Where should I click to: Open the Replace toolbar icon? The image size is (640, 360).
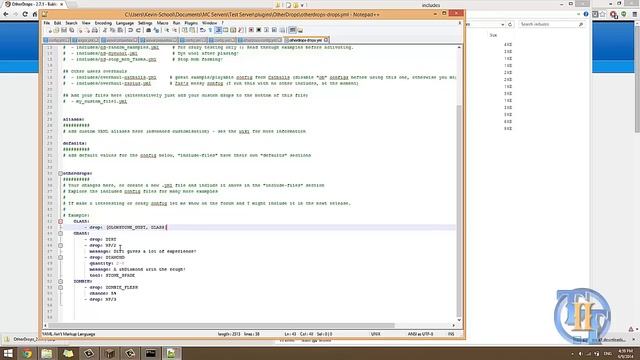(x=157, y=30)
